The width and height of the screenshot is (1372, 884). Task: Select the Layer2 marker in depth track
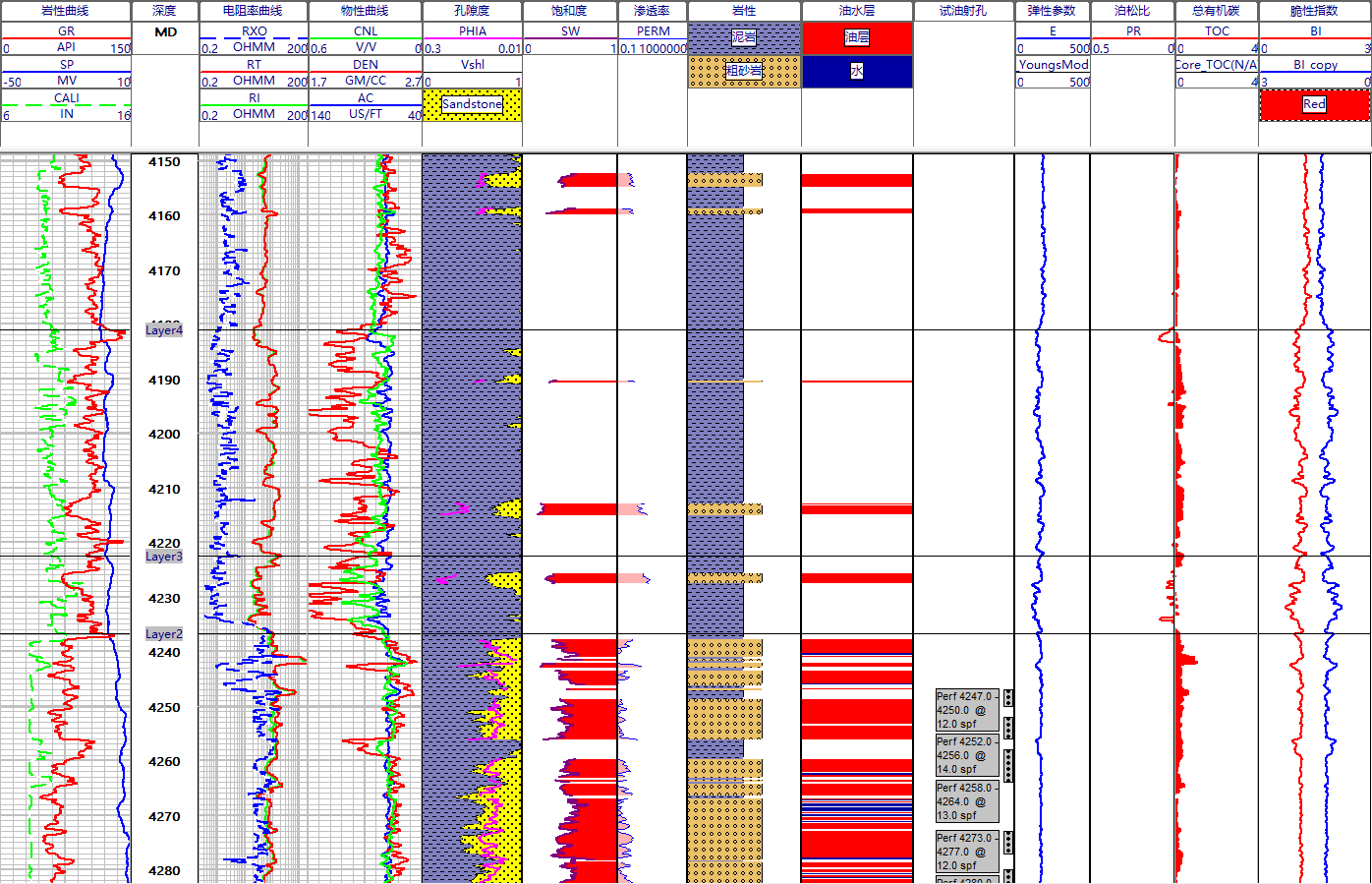click(x=164, y=634)
